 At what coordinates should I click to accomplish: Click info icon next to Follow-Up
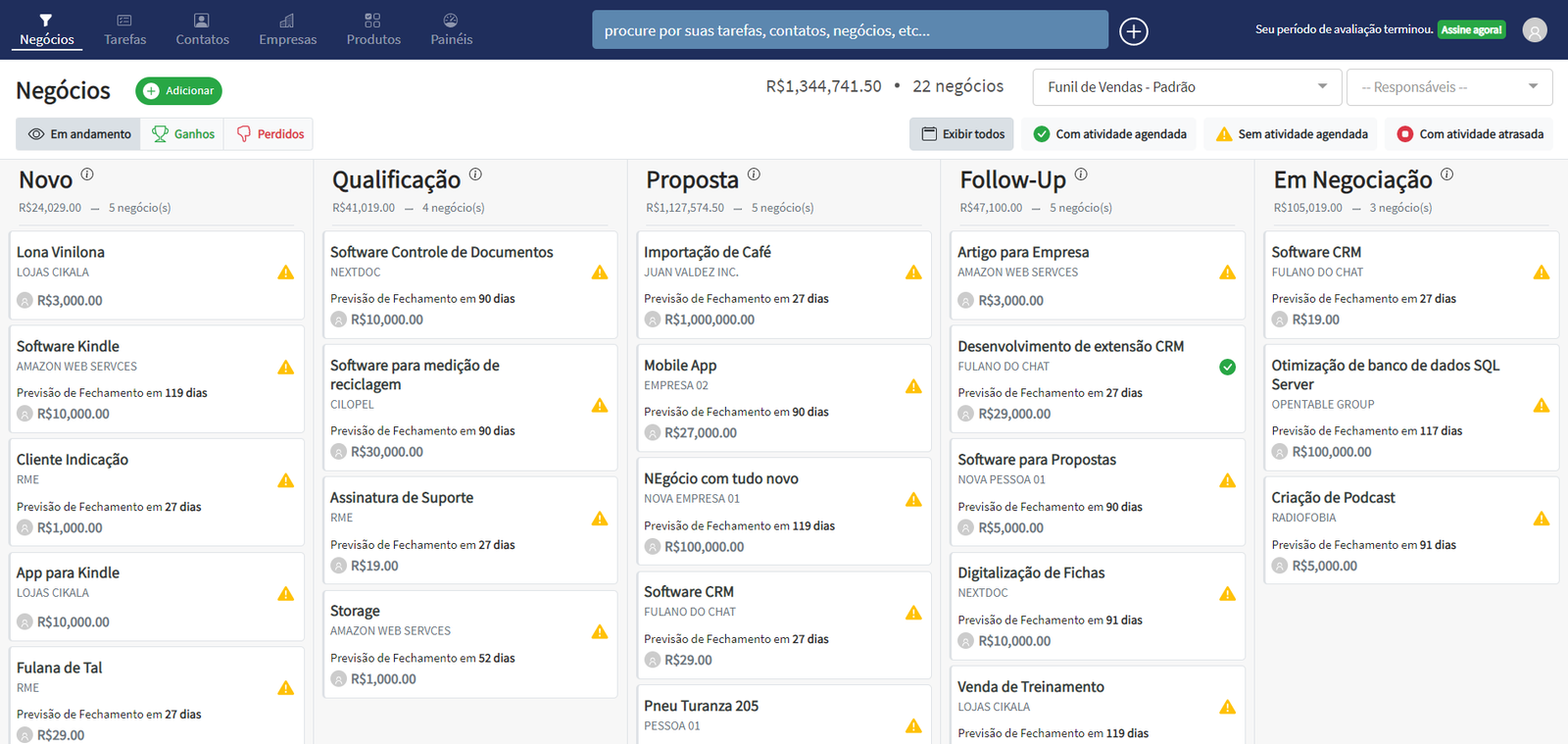1081,174
